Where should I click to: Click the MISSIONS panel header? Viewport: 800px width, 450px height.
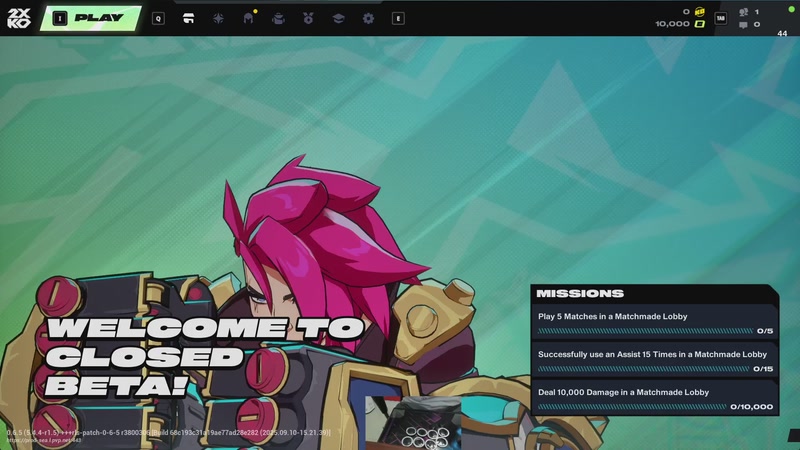click(x=655, y=293)
